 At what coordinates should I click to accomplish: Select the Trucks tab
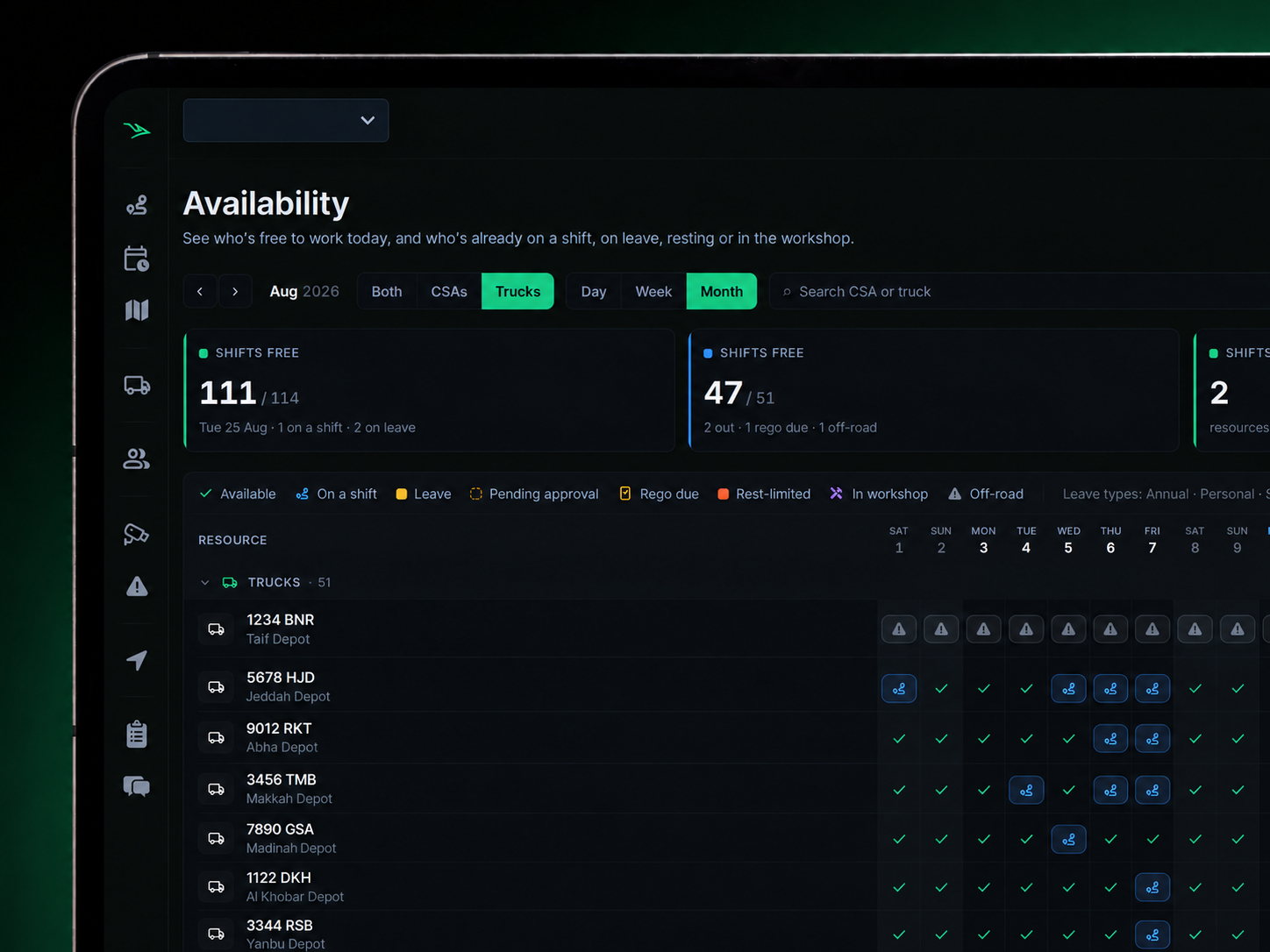coord(517,292)
